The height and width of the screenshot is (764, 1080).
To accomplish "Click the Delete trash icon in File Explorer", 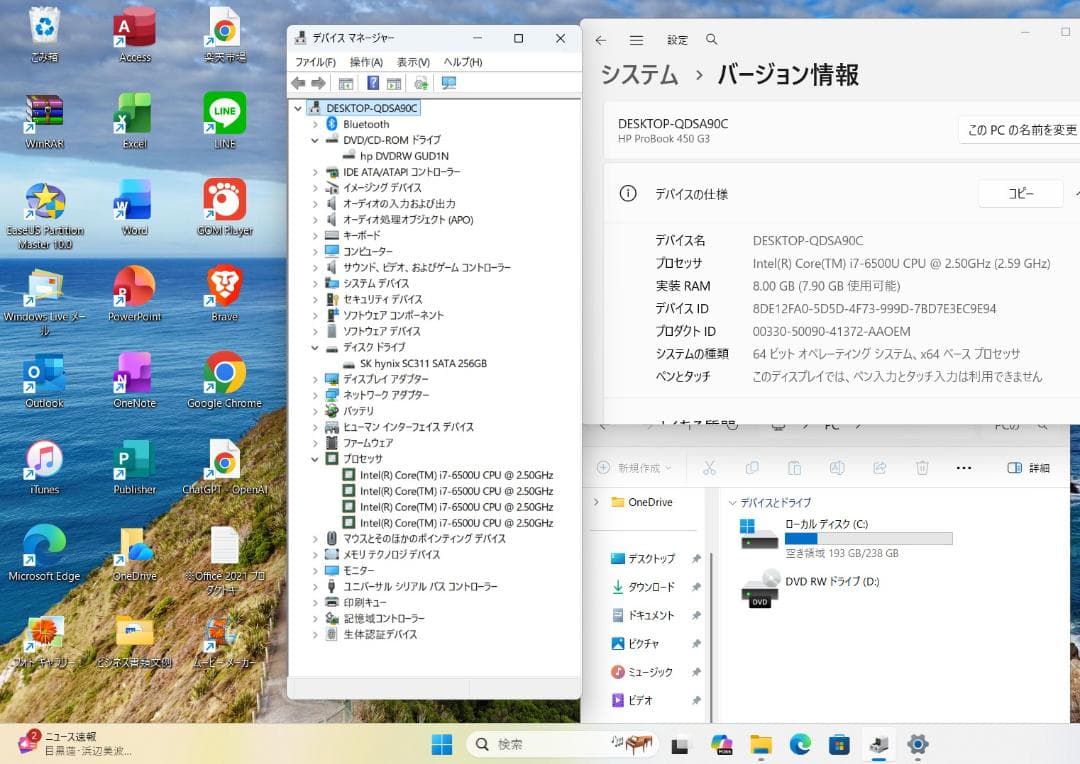I will (922, 467).
